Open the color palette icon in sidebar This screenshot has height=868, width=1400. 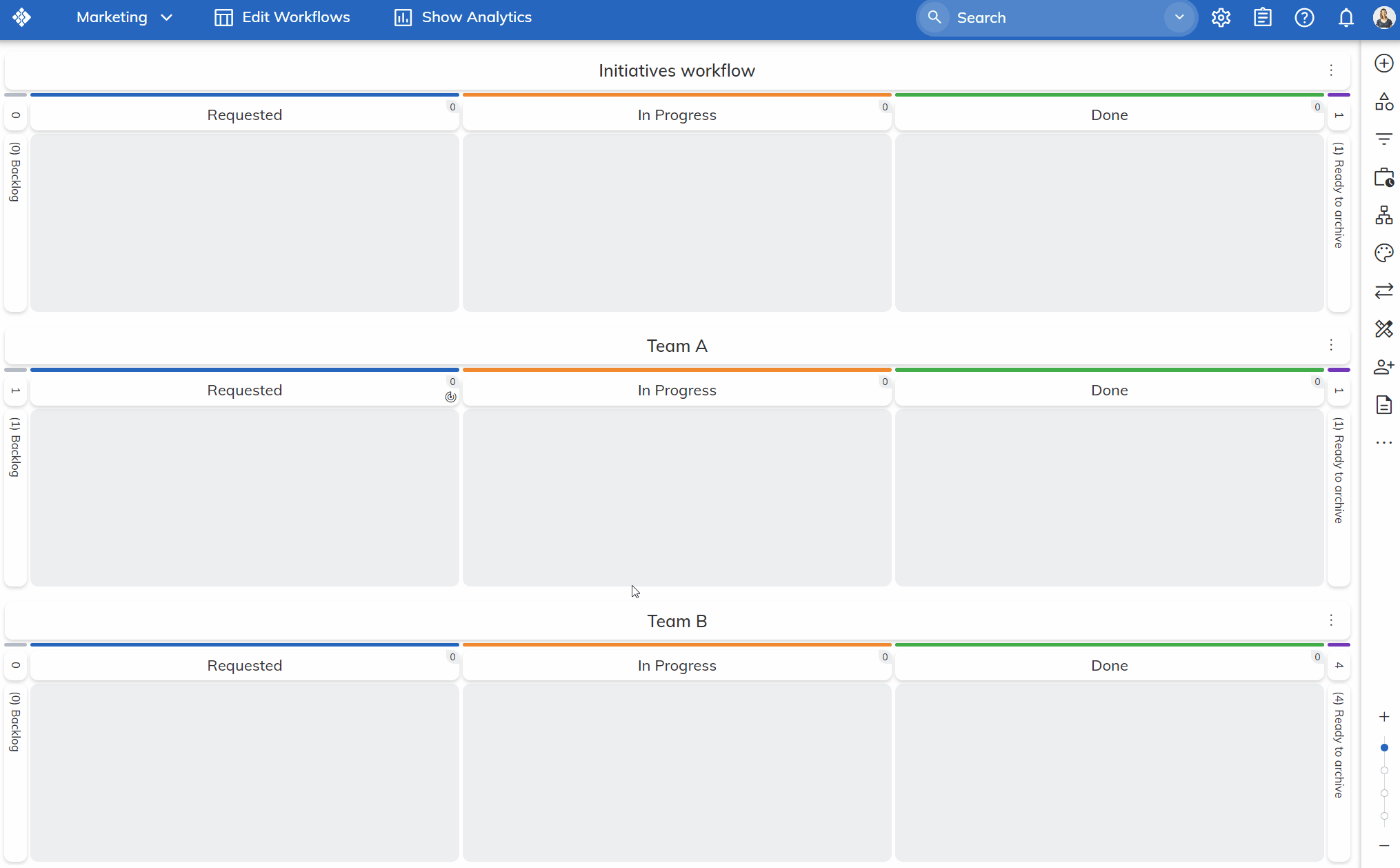(1383, 253)
